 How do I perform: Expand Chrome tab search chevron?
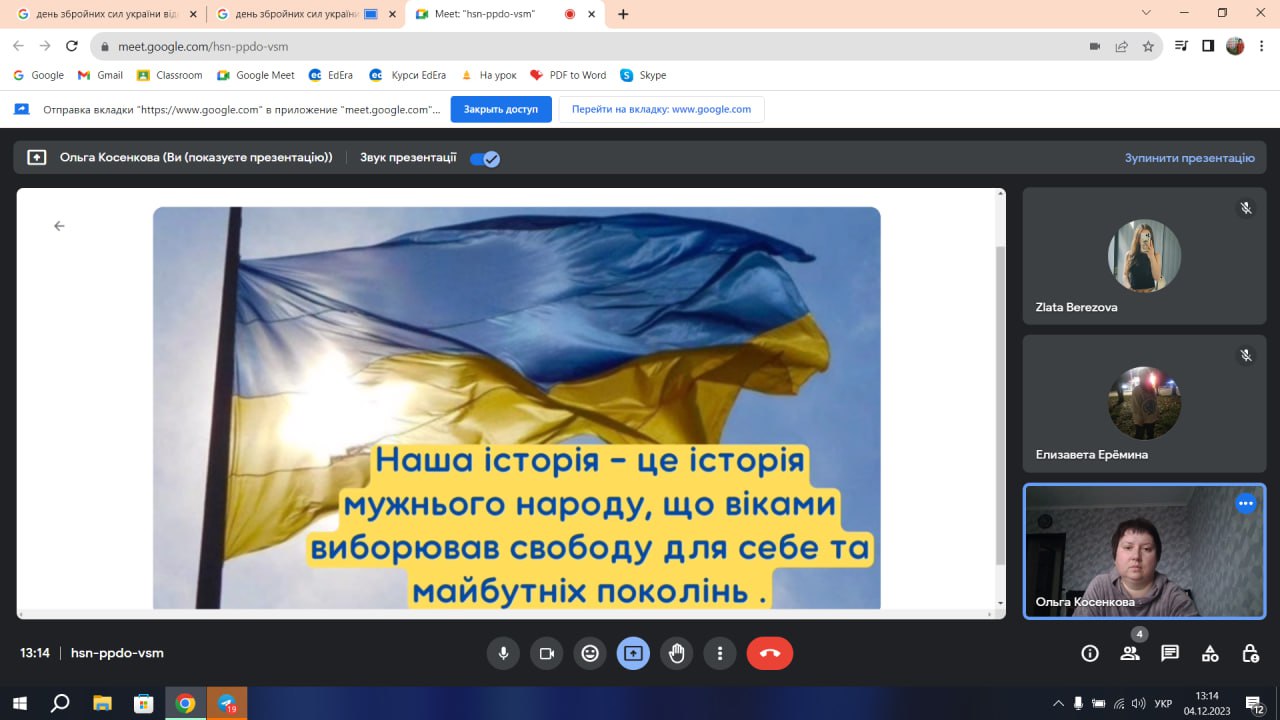tap(1146, 13)
